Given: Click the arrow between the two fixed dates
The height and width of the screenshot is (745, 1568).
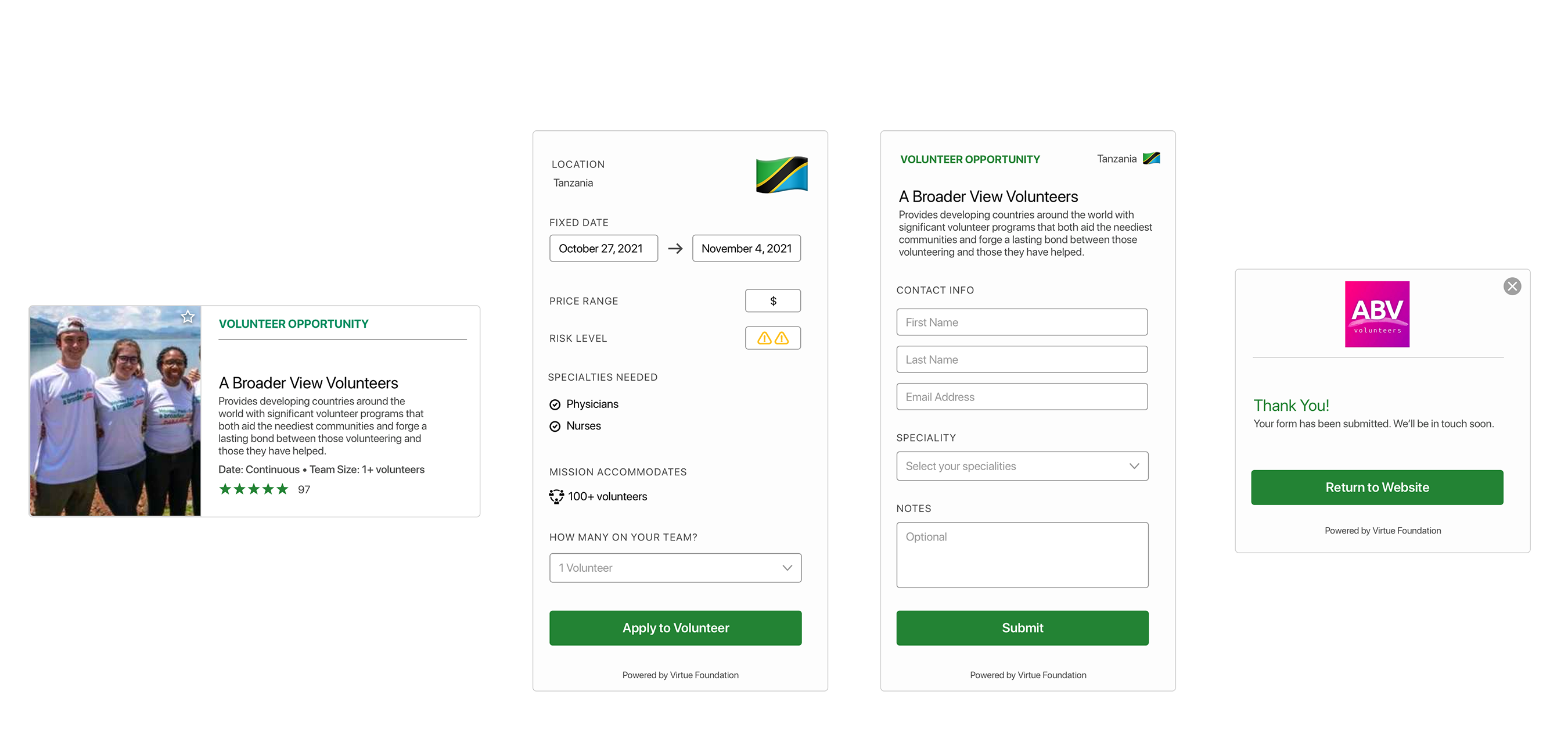Looking at the screenshot, I should pos(674,249).
